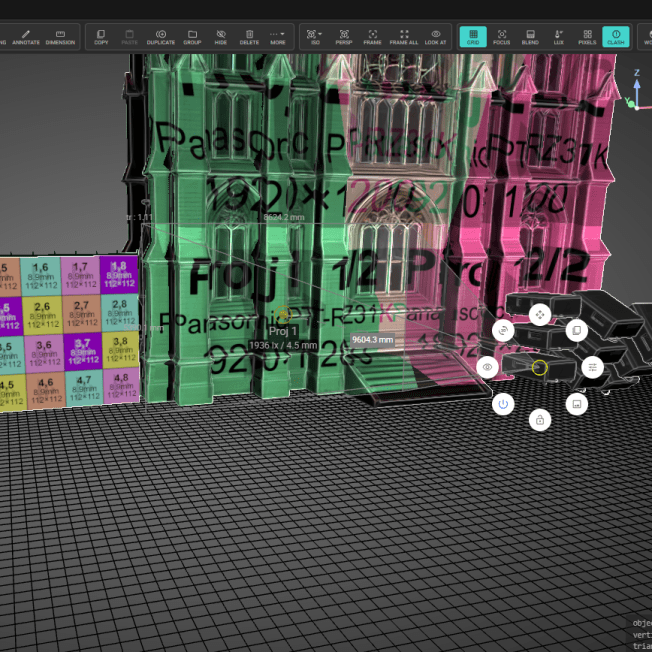This screenshot has width=652, height=652.
Task: Group the selected objects
Action: [192, 37]
